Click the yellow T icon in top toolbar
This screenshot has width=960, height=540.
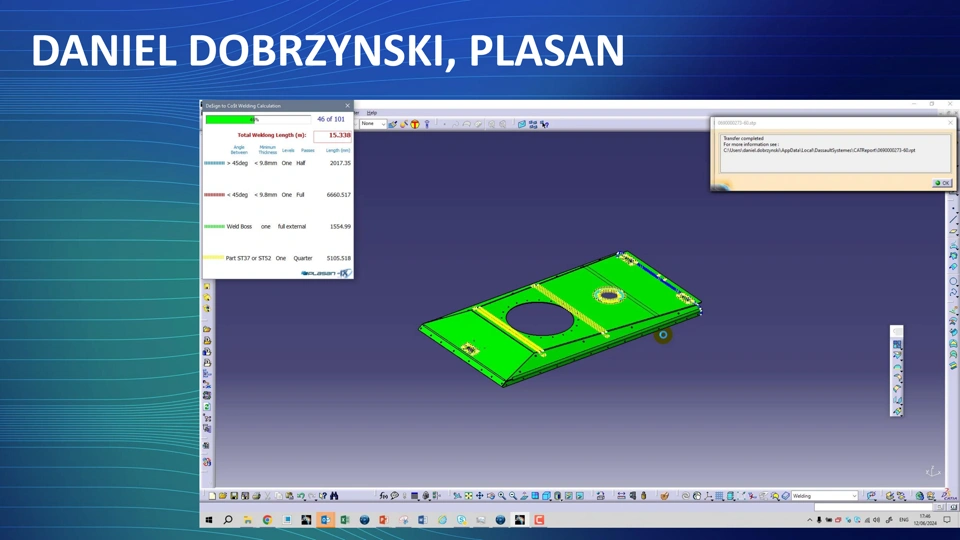click(x=415, y=124)
